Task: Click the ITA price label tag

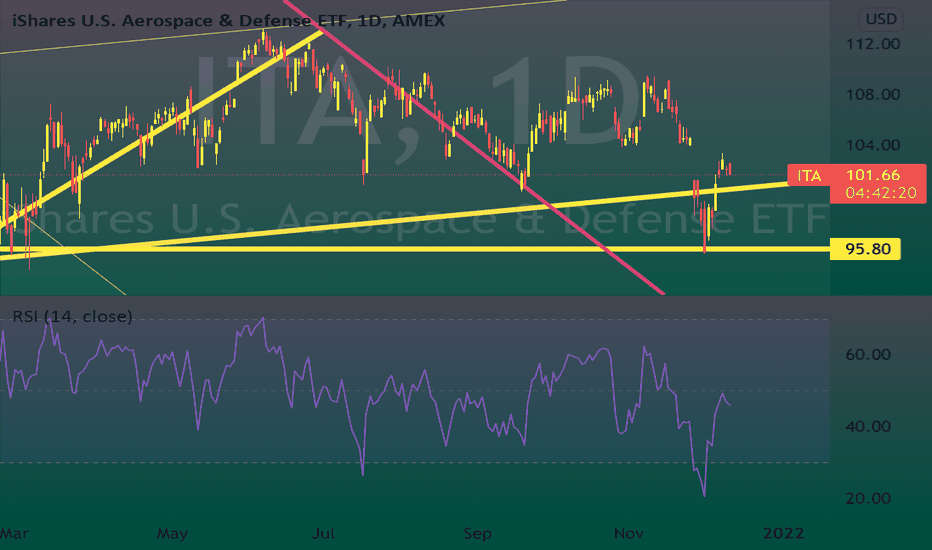Action: (809, 175)
